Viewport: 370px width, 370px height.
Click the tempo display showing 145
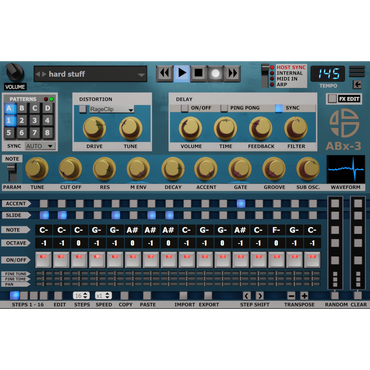[x=328, y=74]
